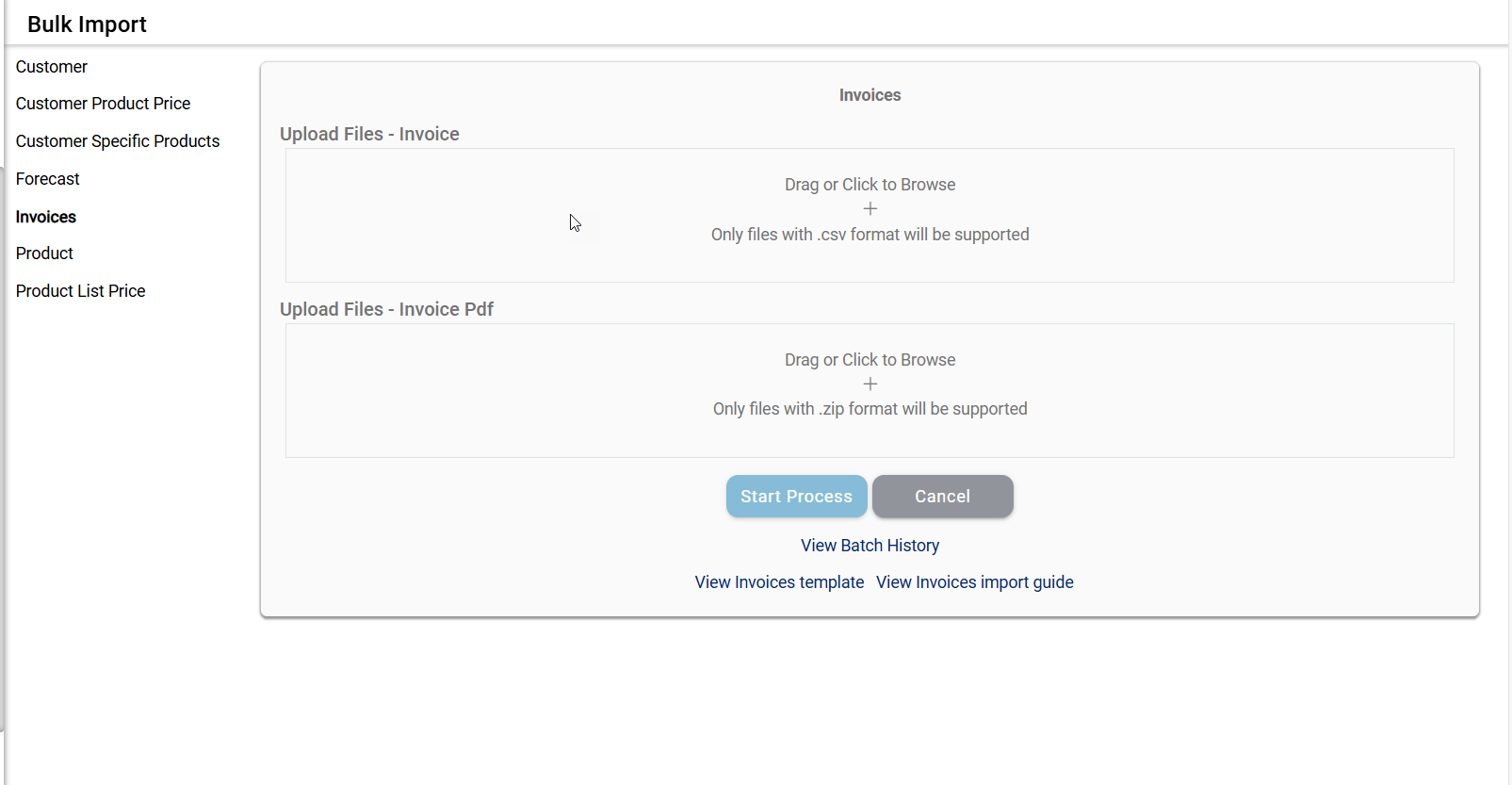Image resolution: width=1512 pixels, height=785 pixels.
Task: Click the Cancel button
Action: [942, 497]
